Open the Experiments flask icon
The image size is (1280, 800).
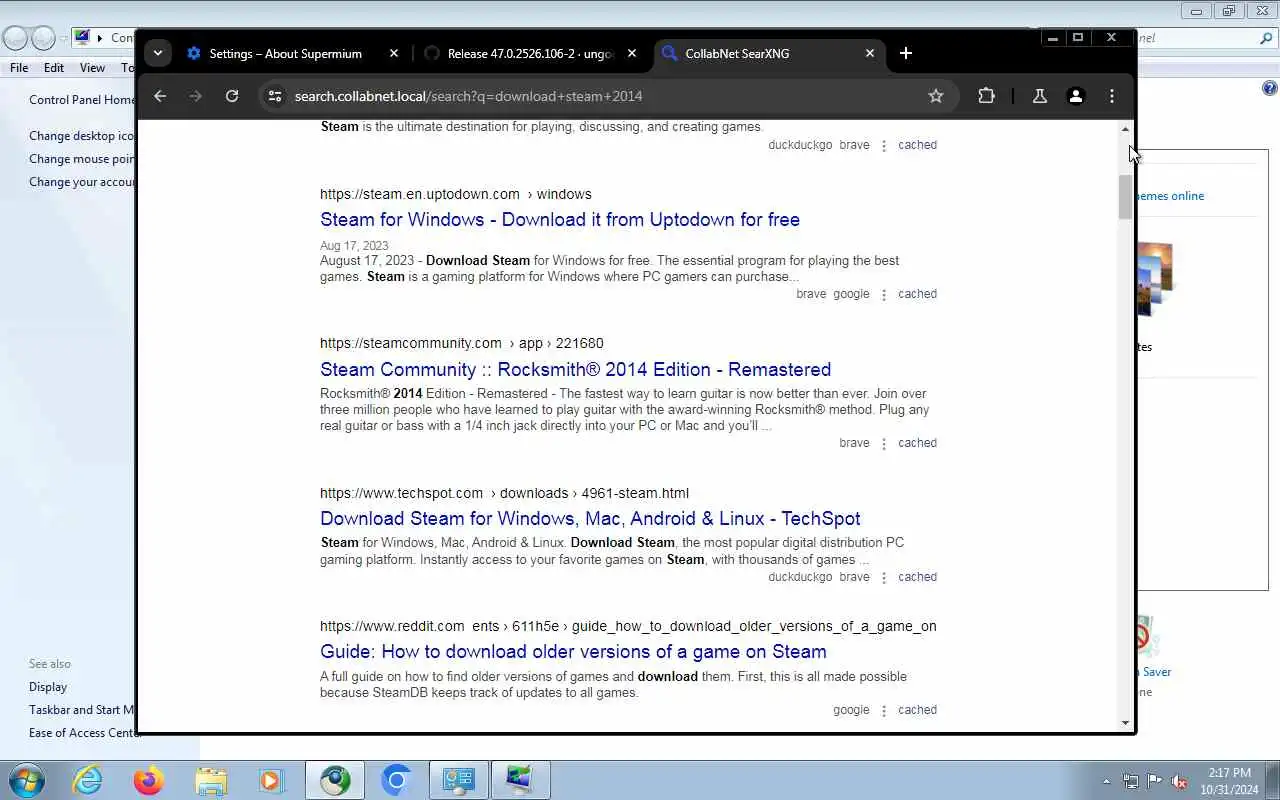pos(1040,96)
